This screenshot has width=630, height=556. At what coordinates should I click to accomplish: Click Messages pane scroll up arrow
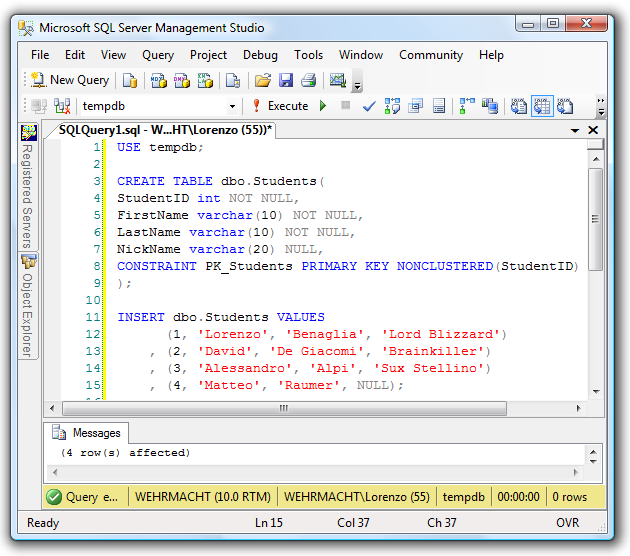(x=593, y=452)
